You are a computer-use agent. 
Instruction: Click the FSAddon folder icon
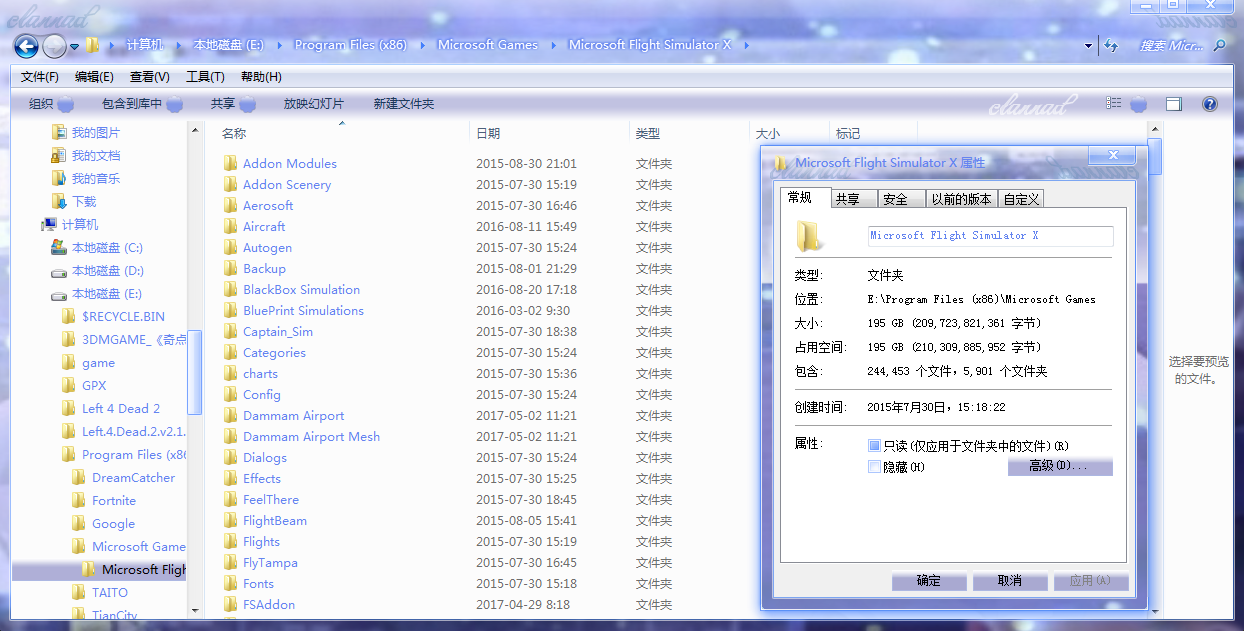(230, 604)
